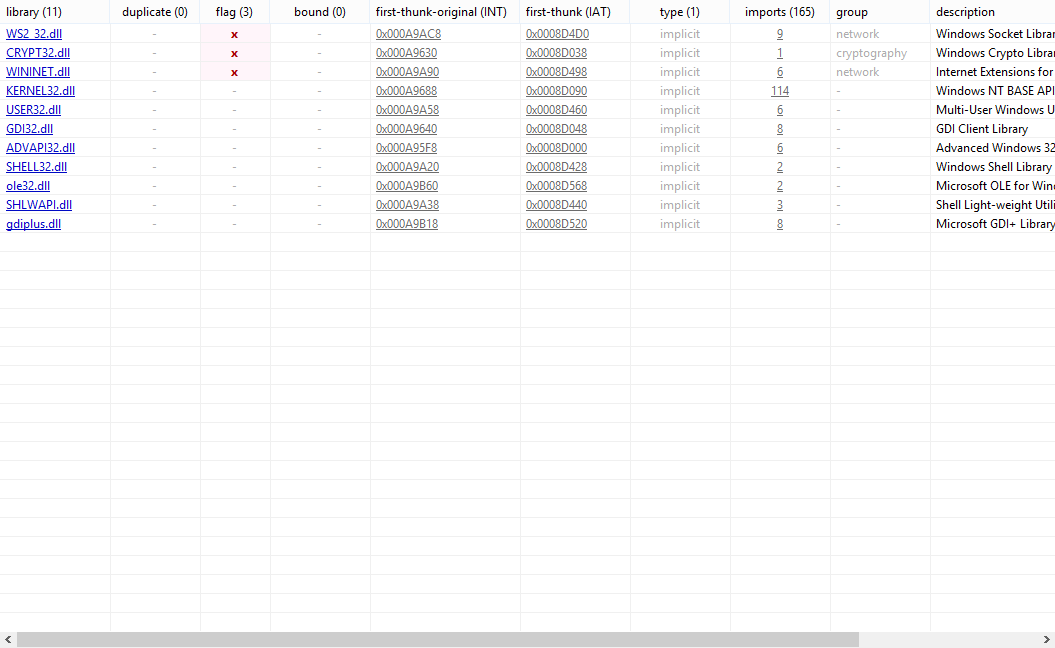
Task: Click imports count 114 for KERNEL32.dll
Action: click(780, 91)
